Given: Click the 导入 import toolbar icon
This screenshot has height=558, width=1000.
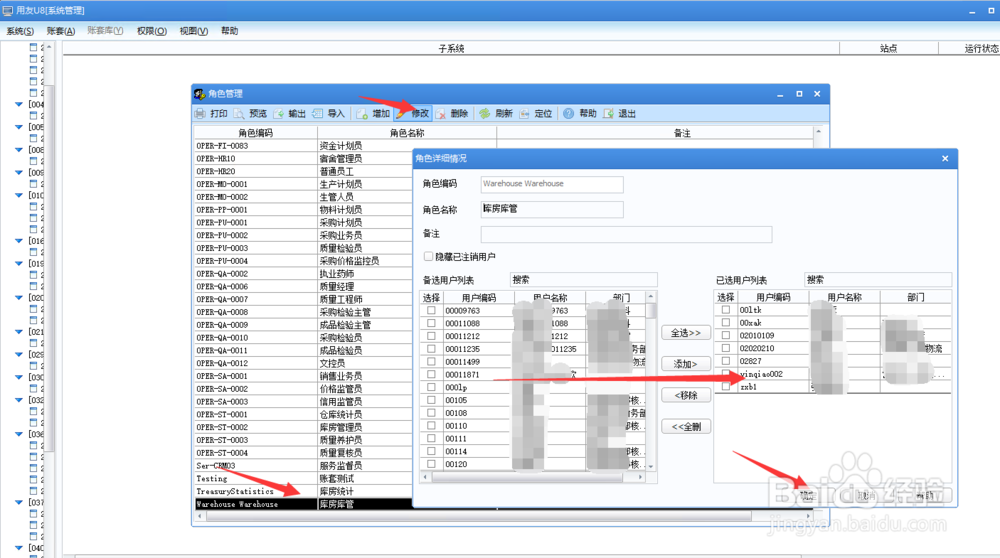Looking at the screenshot, I should coord(318,114).
